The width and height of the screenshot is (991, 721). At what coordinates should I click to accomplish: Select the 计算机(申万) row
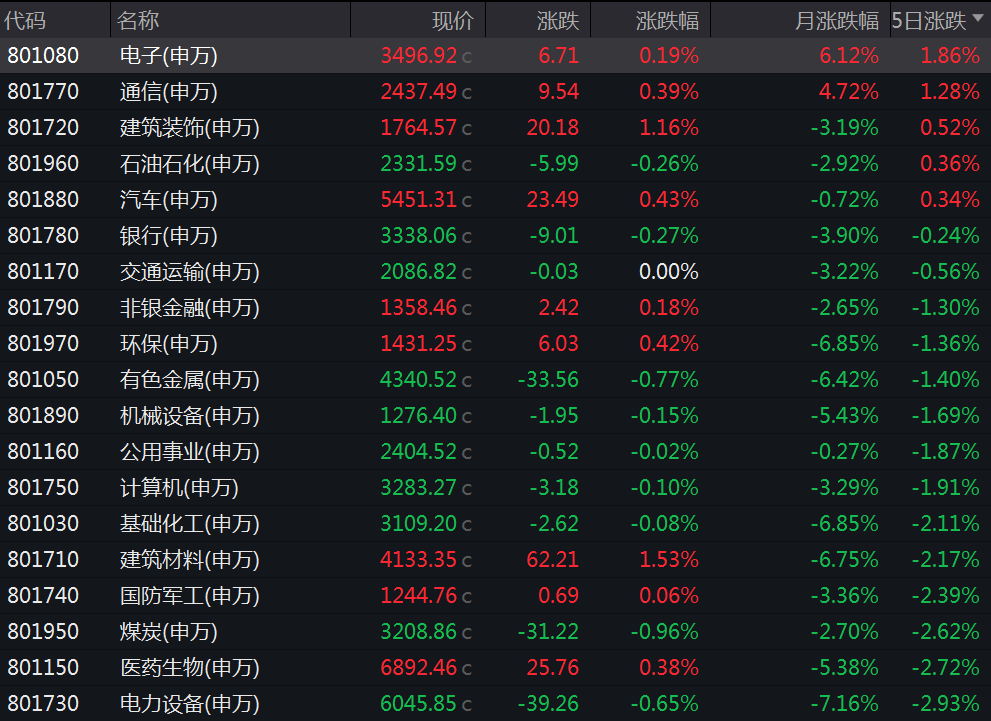(x=179, y=488)
